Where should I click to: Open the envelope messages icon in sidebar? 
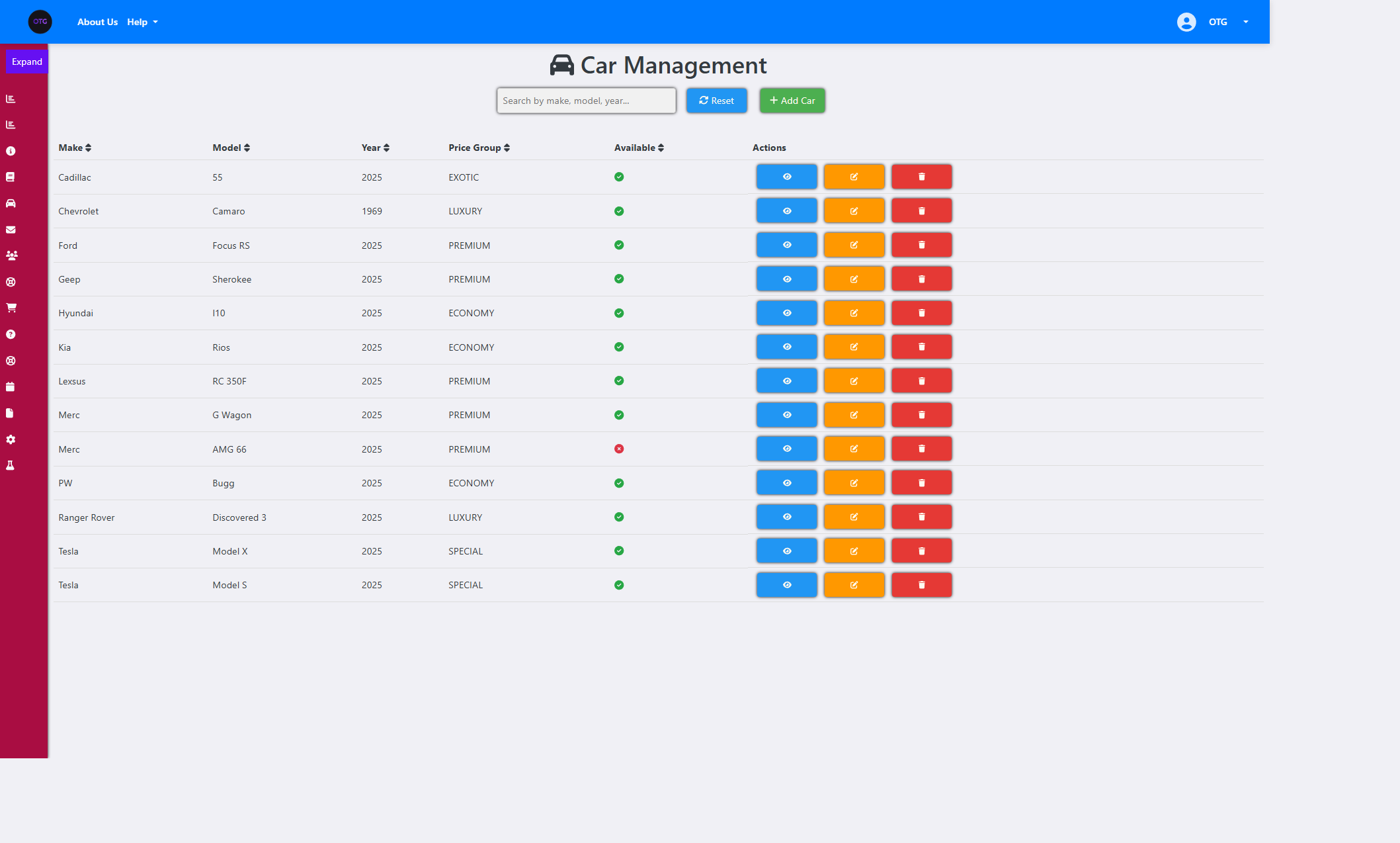tap(11, 230)
